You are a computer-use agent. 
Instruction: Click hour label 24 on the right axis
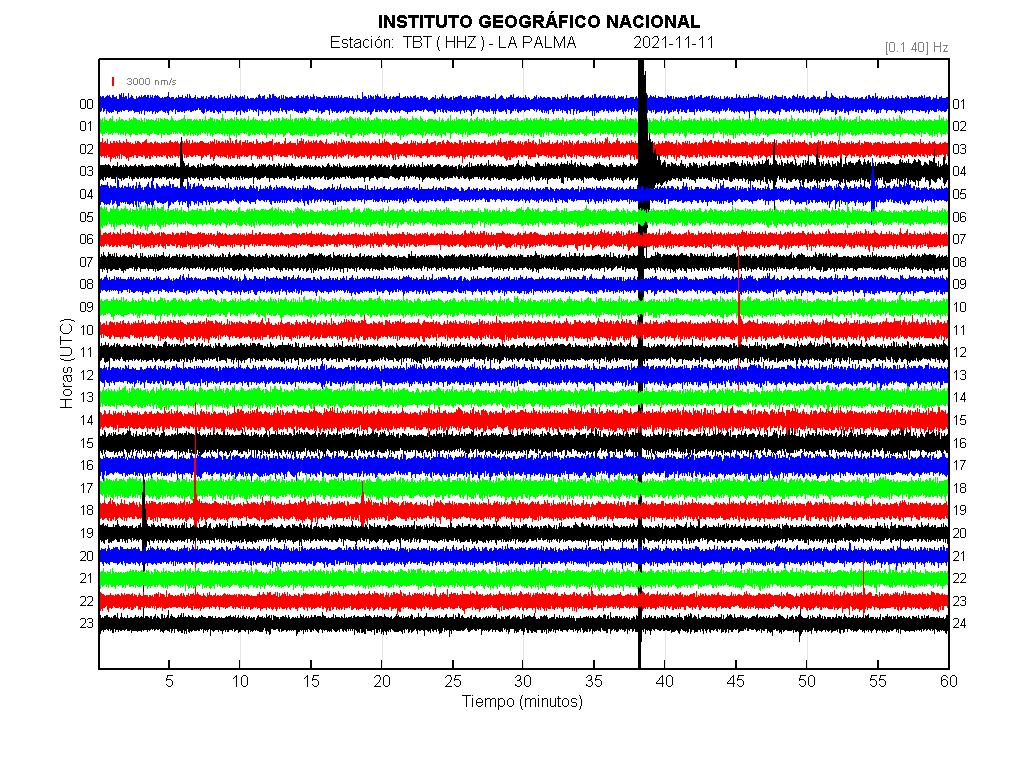pos(959,623)
